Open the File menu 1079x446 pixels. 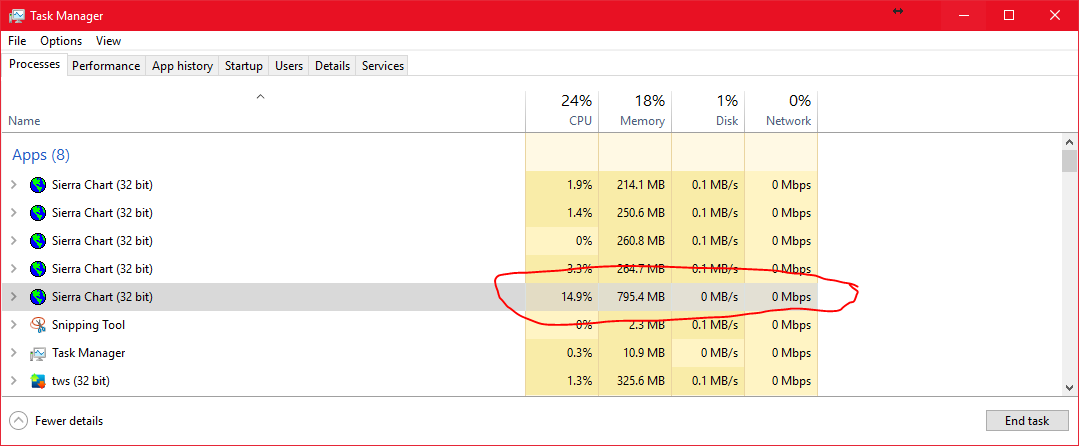(17, 41)
